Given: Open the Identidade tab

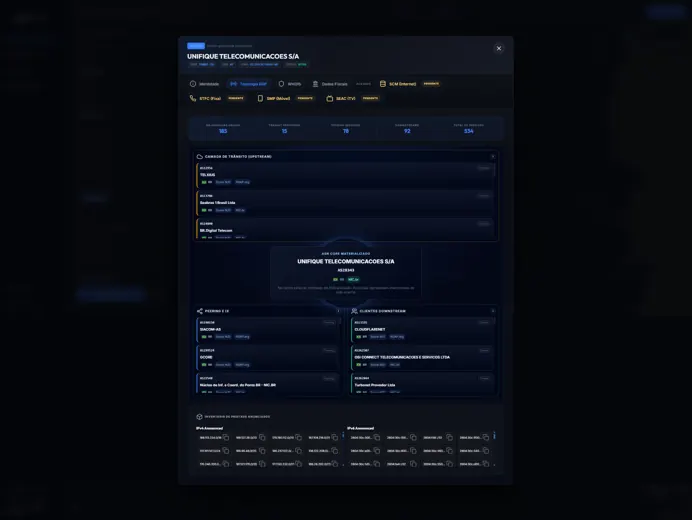Looking at the screenshot, I should pyautogui.click(x=204, y=84).
